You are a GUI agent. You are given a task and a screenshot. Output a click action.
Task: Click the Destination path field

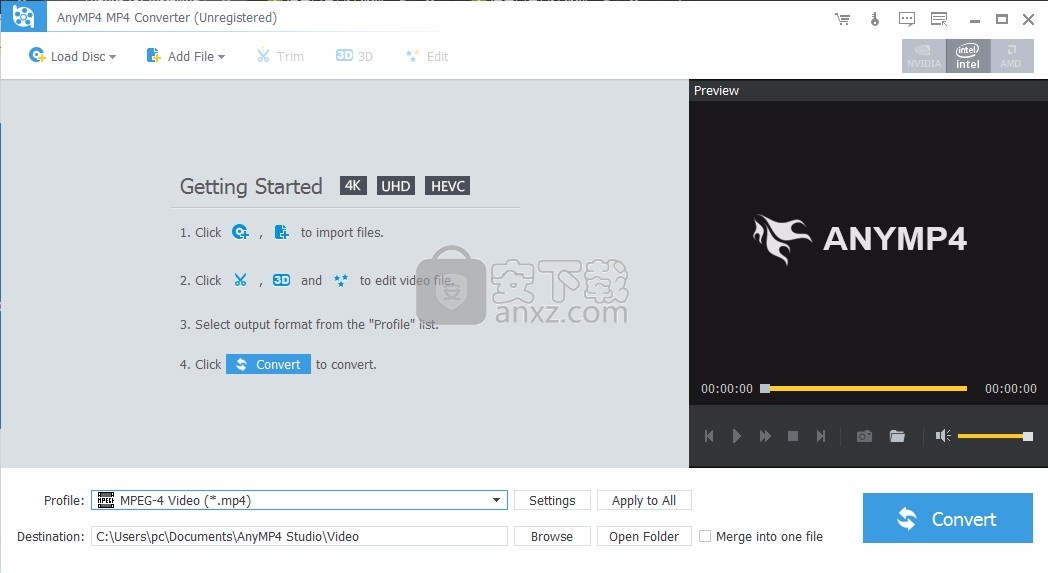pos(299,536)
